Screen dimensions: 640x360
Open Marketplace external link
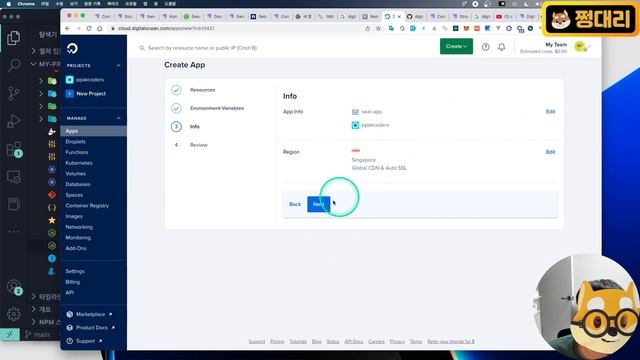(x=90, y=314)
